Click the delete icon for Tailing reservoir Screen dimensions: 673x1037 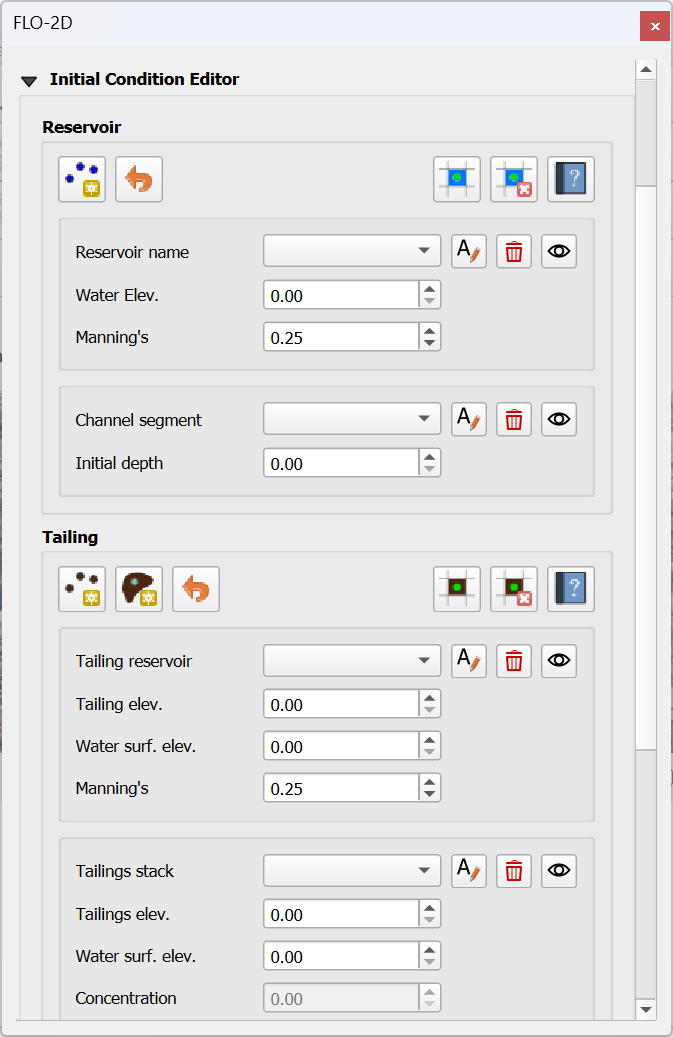(x=513, y=661)
